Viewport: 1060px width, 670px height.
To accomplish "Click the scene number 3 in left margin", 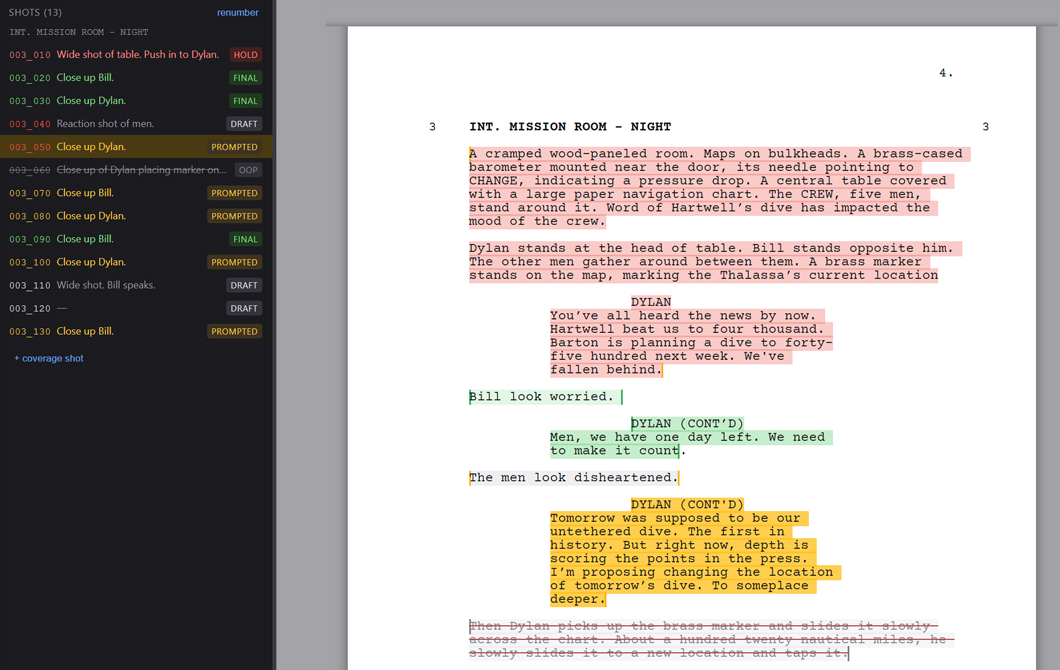I will click(432, 126).
